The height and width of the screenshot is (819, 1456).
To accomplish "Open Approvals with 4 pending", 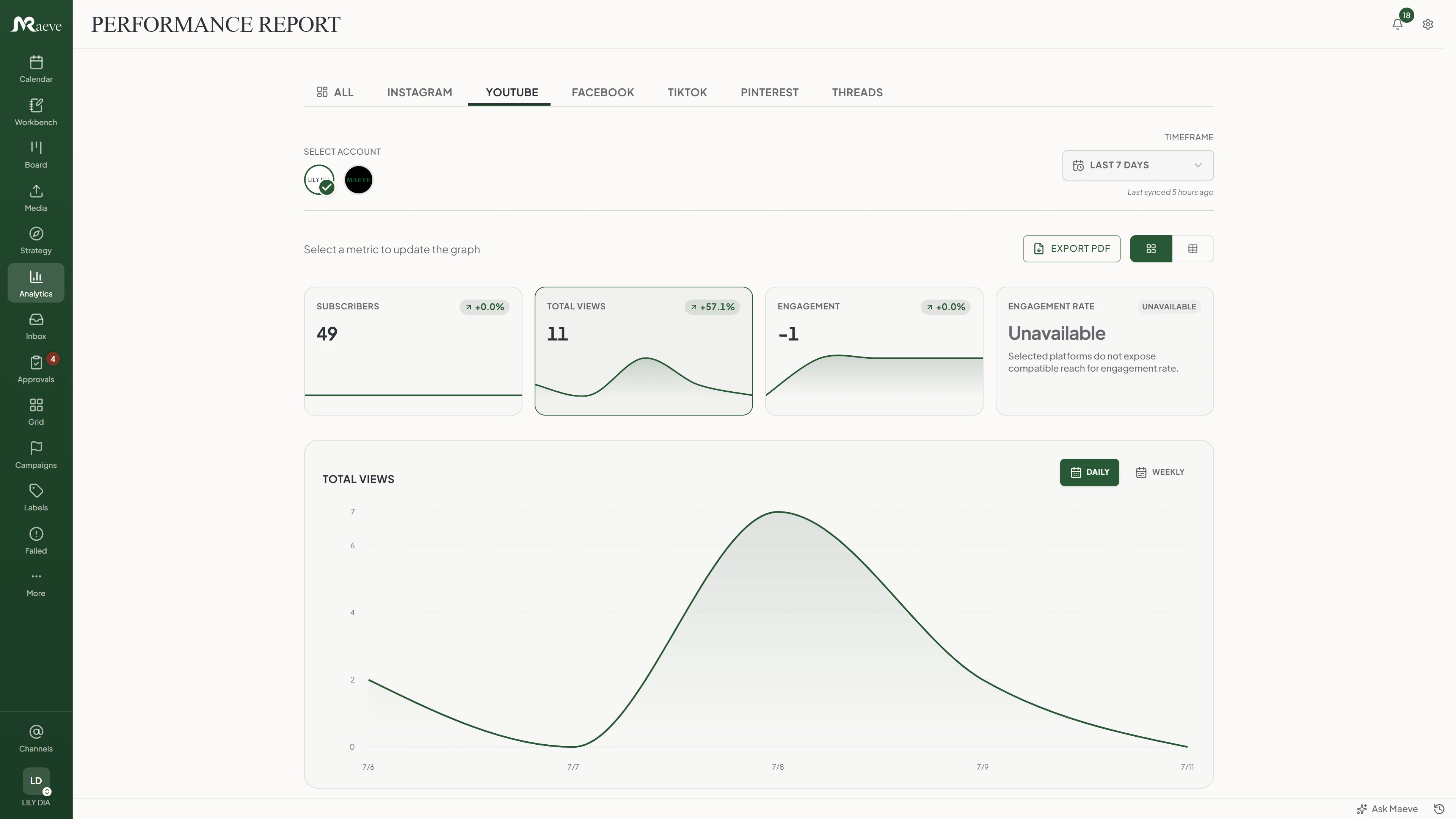I will [36, 369].
